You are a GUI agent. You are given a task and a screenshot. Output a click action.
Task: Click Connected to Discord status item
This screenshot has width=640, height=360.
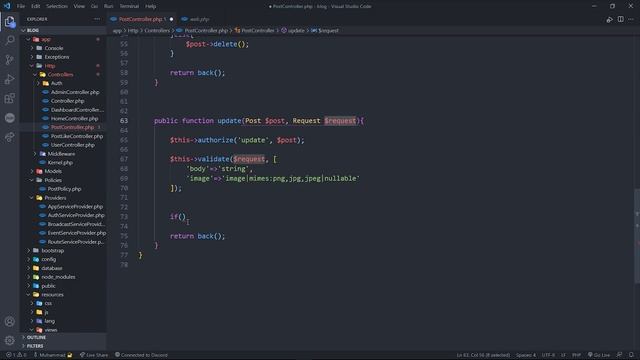click(x=141, y=355)
